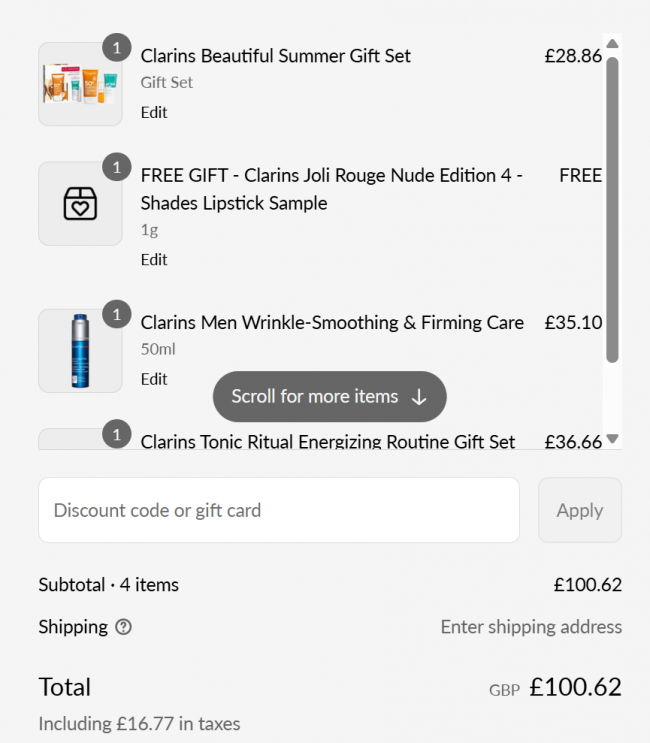
Task: Click the Clarins Beautiful Summer Gift Set title
Action: click(276, 56)
